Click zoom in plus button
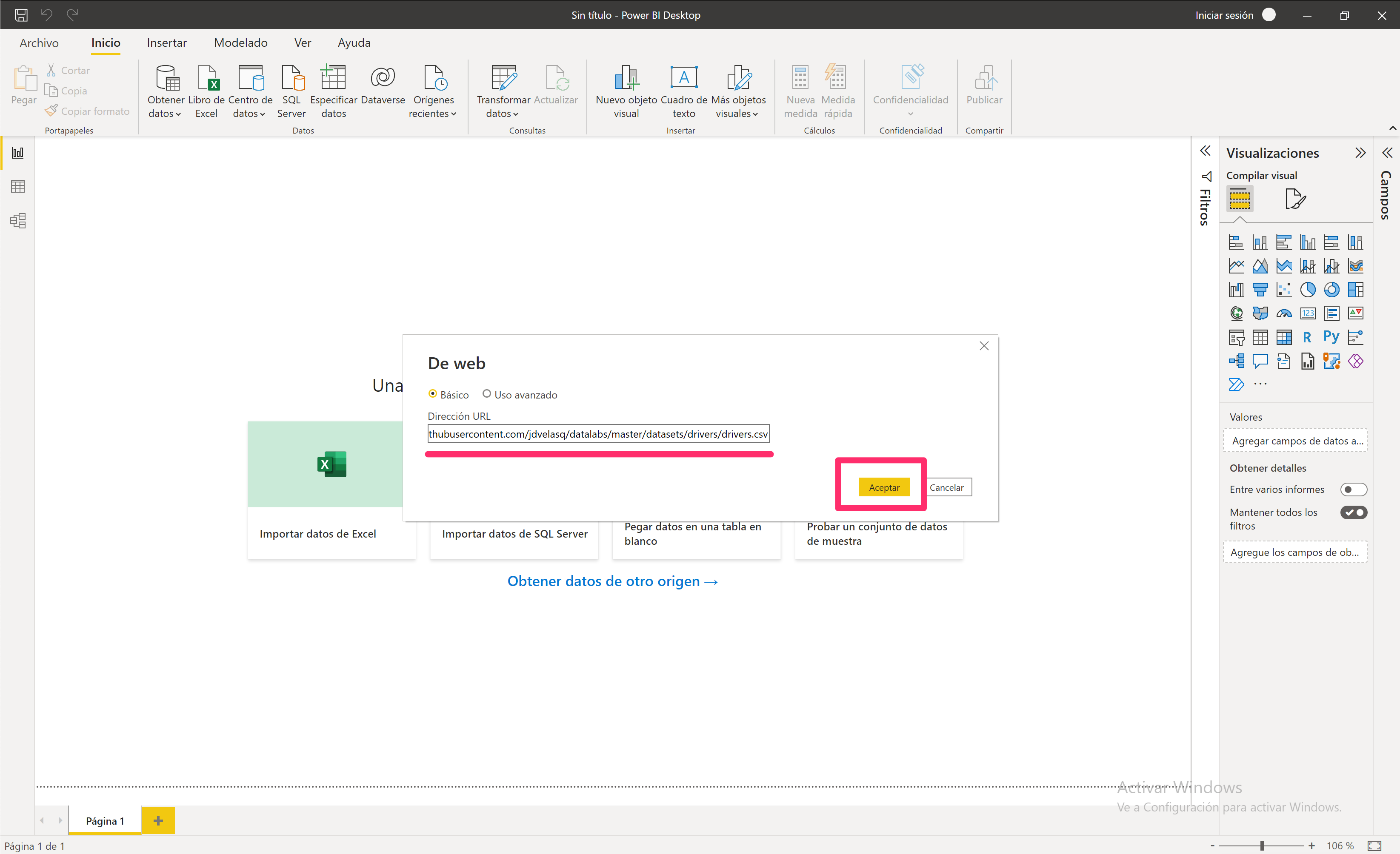1400x854 pixels. click(1311, 845)
